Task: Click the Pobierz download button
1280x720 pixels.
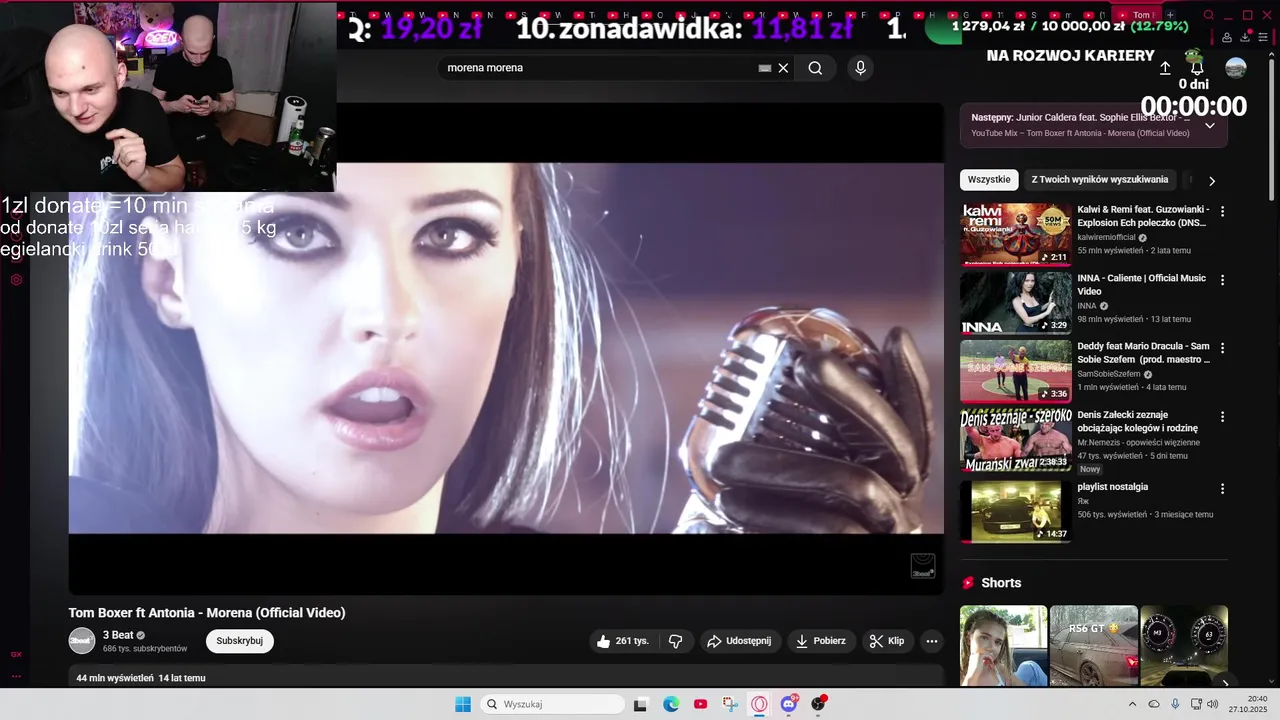Action: tap(821, 641)
